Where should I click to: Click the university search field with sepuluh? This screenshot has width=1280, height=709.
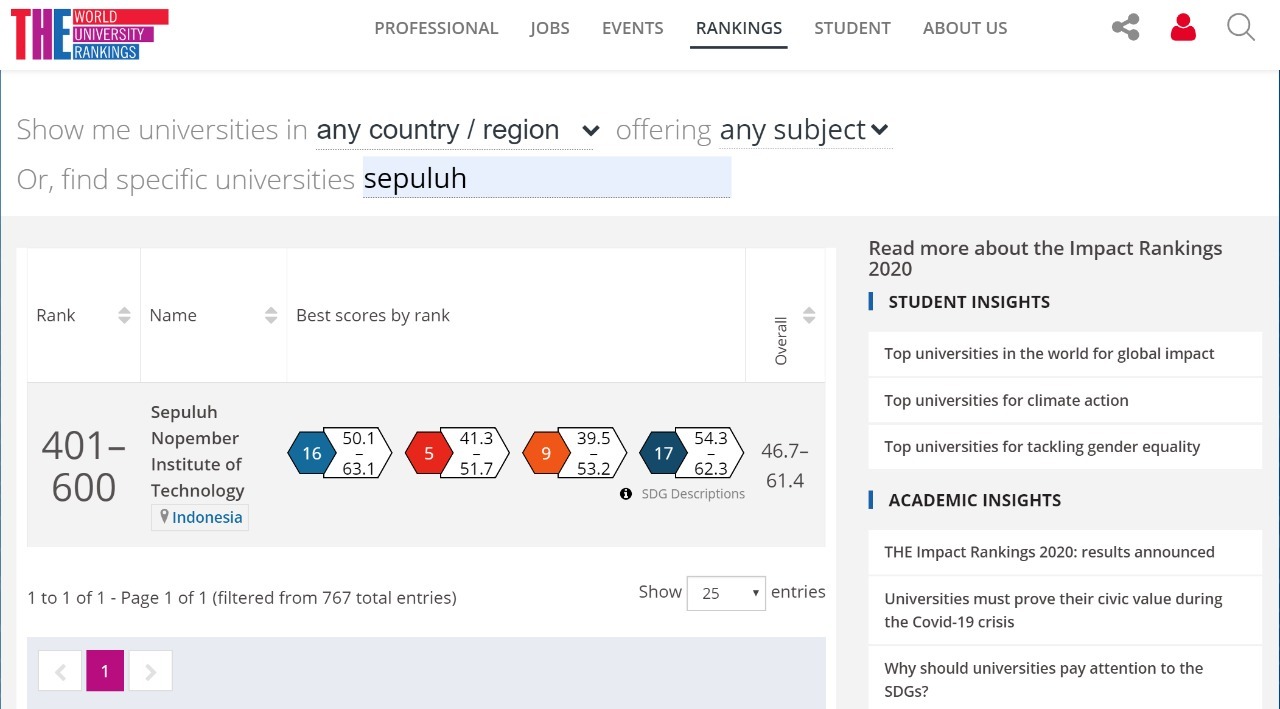click(546, 178)
